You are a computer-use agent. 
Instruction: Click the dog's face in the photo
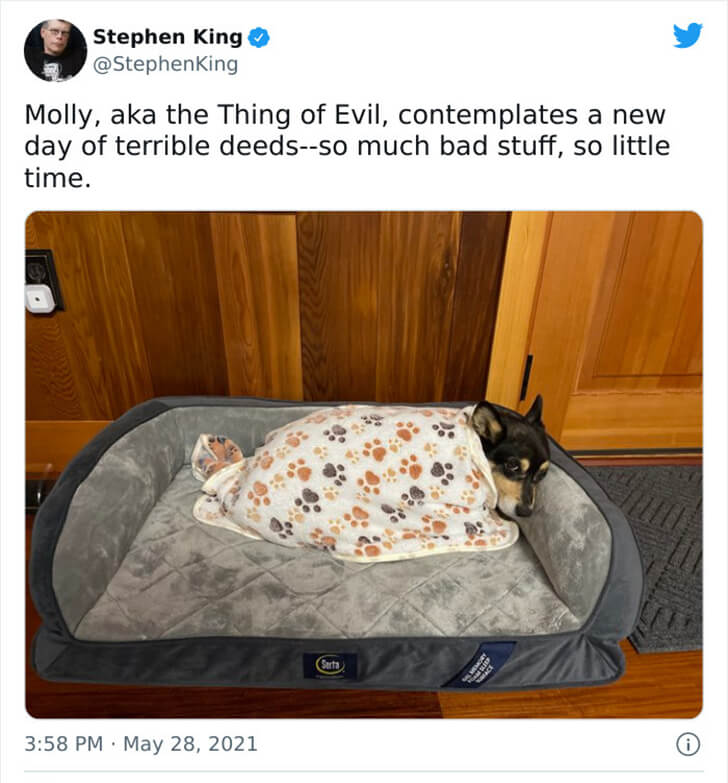(x=513, y=458)
